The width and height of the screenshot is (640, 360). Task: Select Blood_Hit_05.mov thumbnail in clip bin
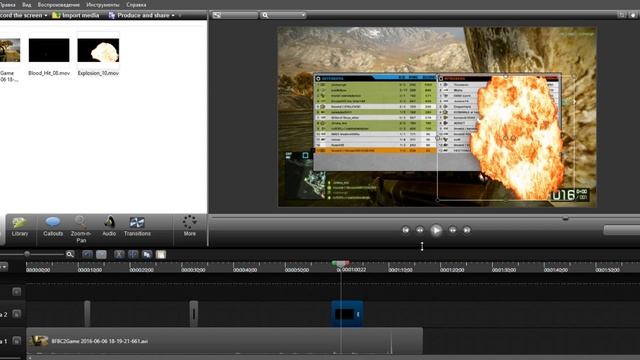[49, 50]
